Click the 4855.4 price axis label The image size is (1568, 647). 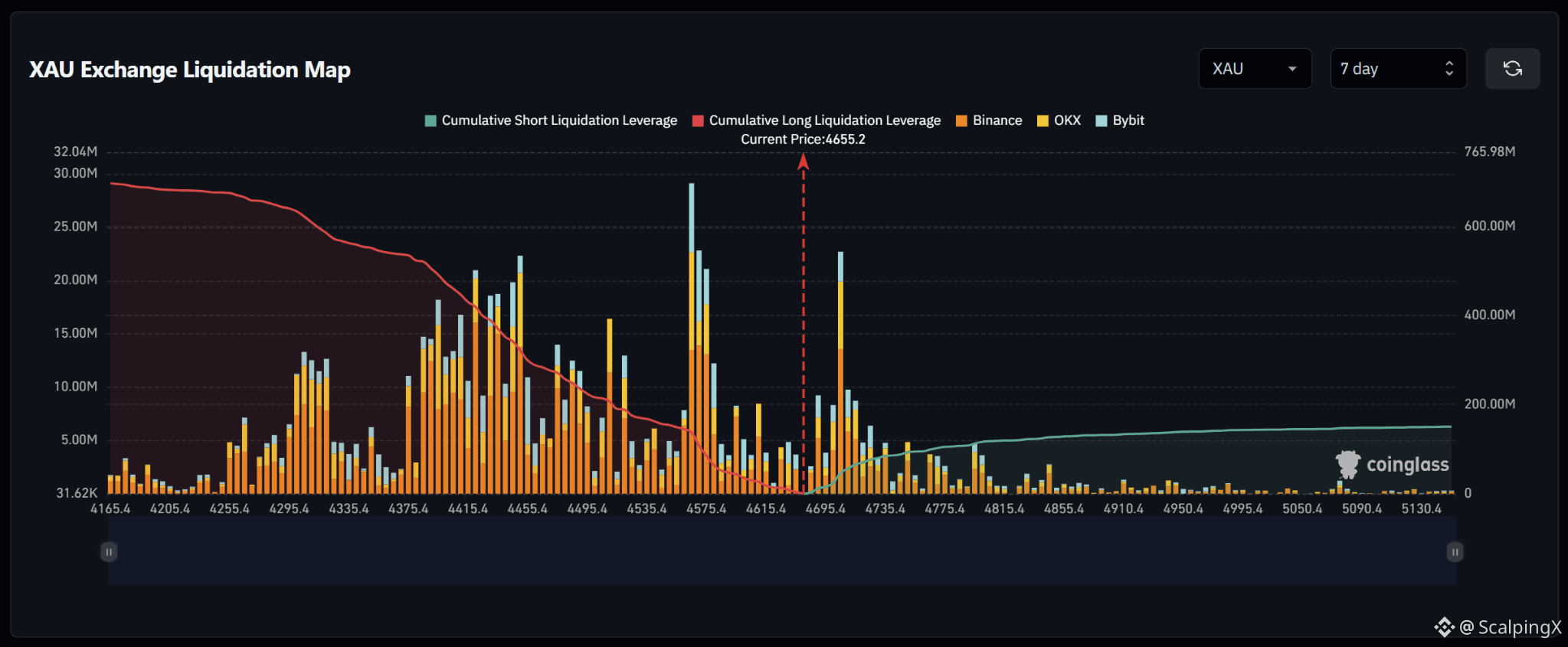click(1064, 508)
